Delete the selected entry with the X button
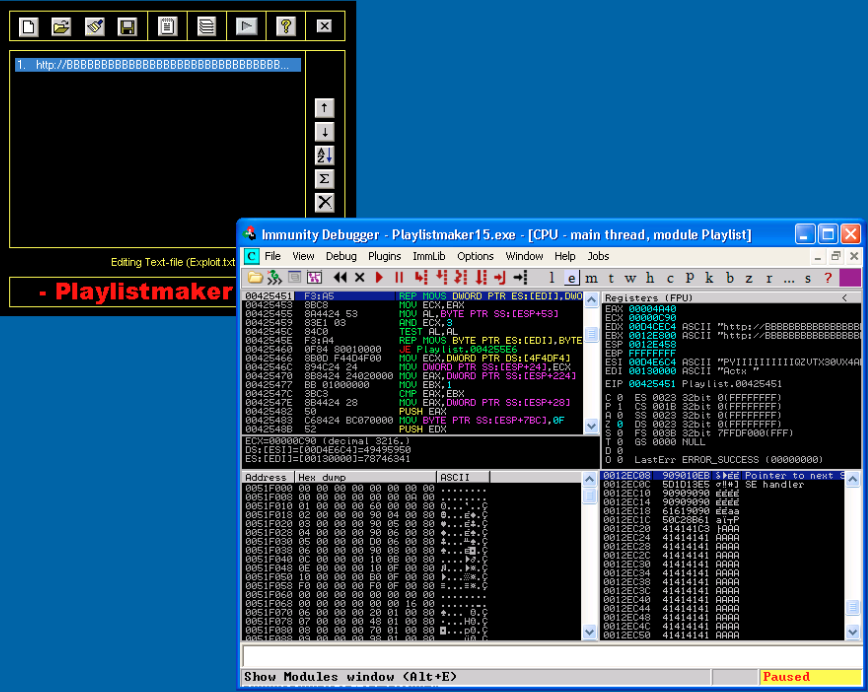Image resolution: width=868 pixels, height=692 pixels. coord(324,203)
